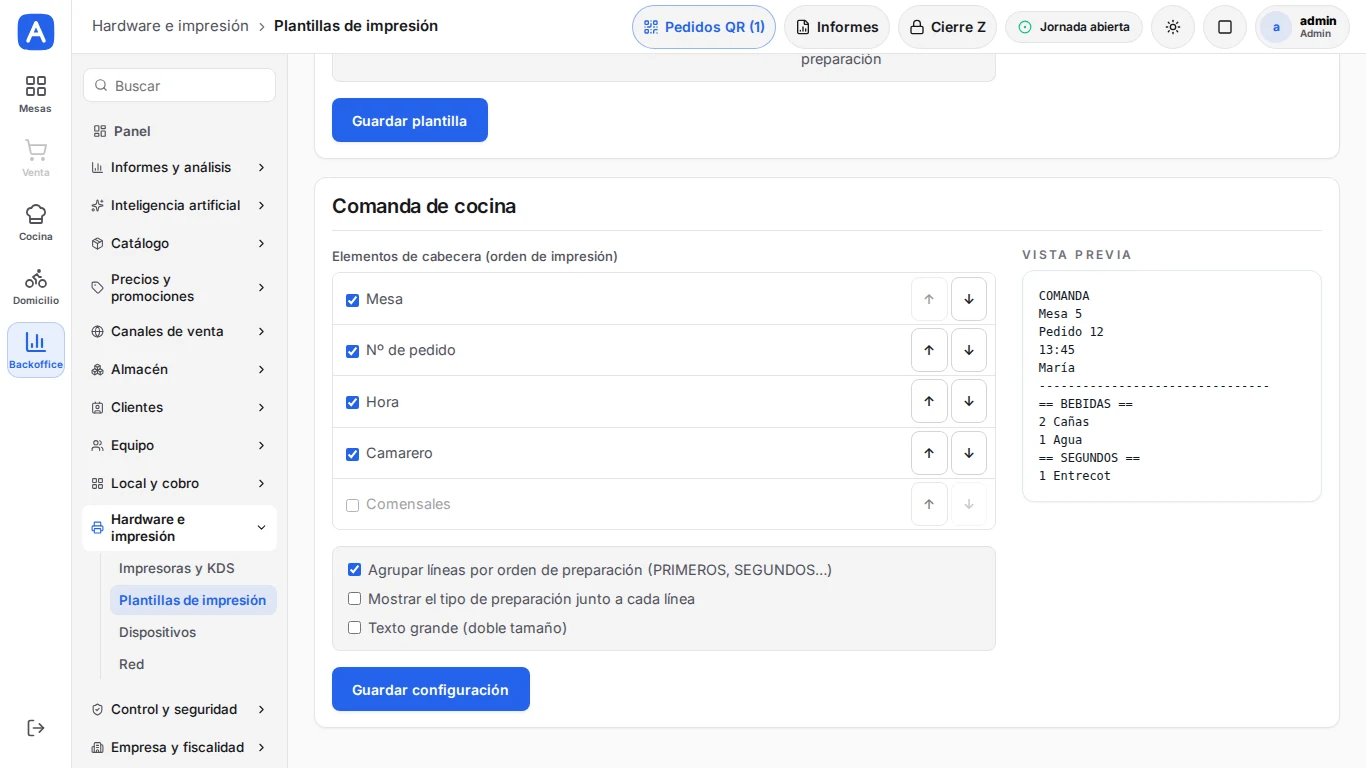Viewport: 1366px width, 768px height.
Task: Enable Mostrar el tipo de preparación checkbox
Action: [354, 599]
